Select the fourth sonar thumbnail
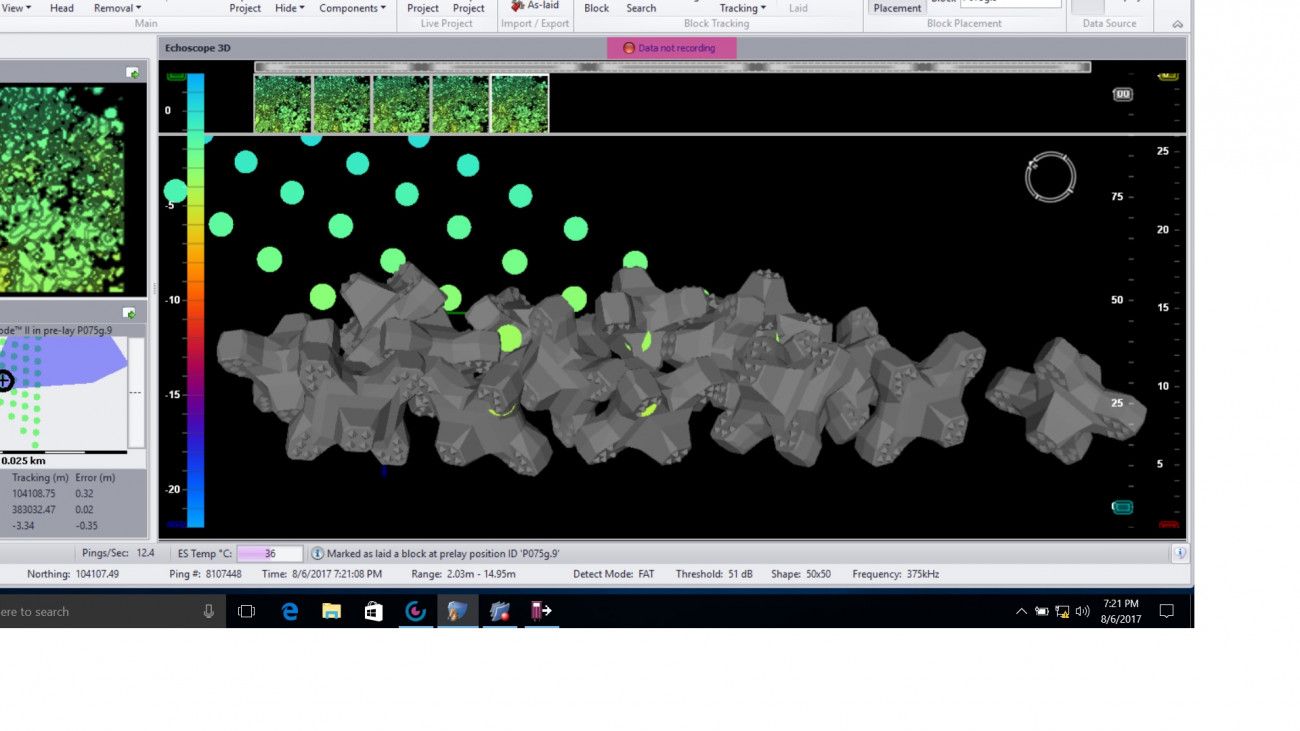Screen dimensions: 1300x731 coord(460,104)
